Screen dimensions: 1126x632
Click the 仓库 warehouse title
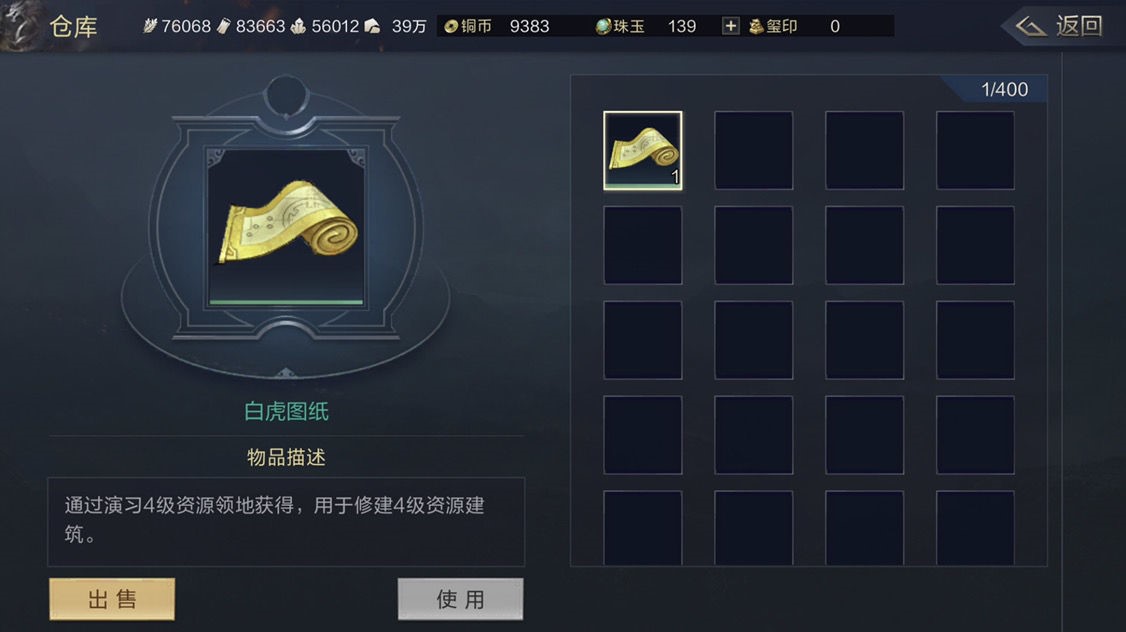(73, 27)
